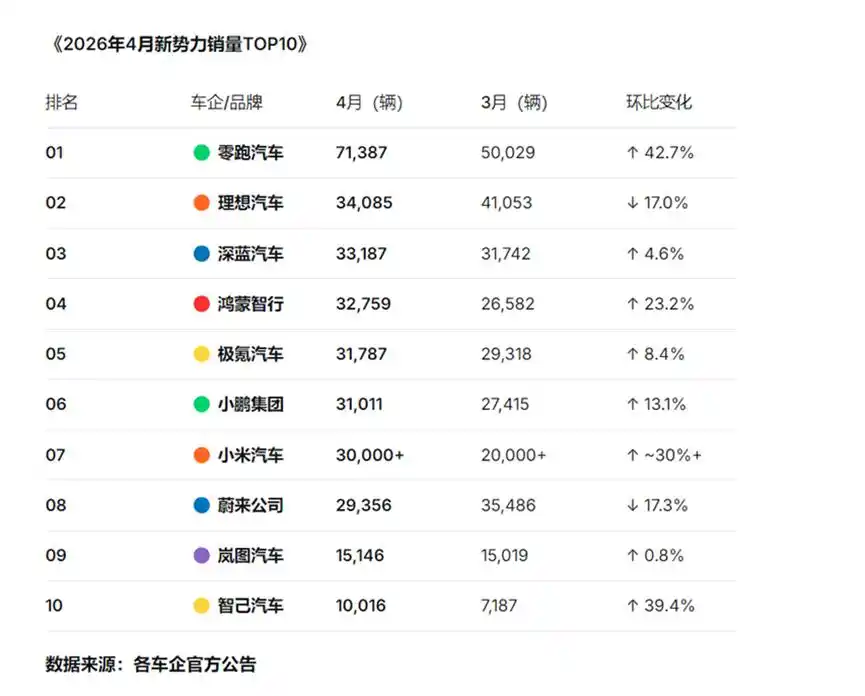Select the footer 数据来源：各车企官方公告
This screenshot has height=696, width=865.
(151, 664)
